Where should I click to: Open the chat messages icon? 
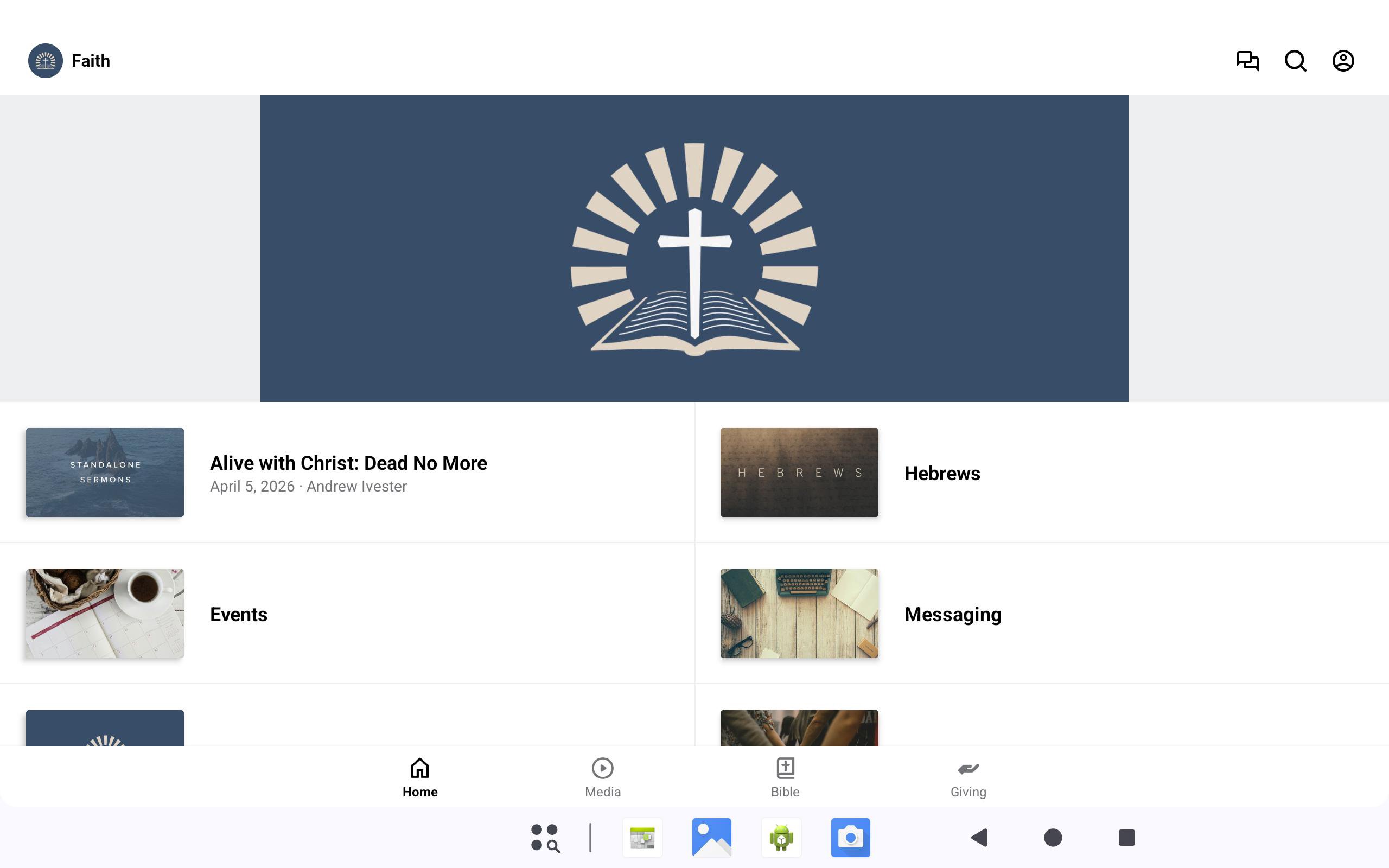(1247, 61)
